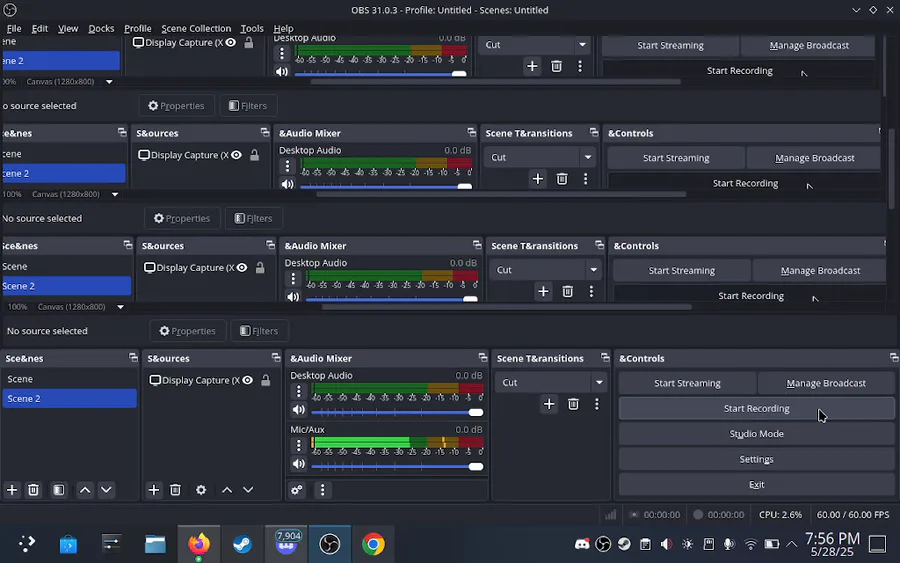Viewport: 900px width, 563px height.
Task: Toggle Display Capture lock in the toolbar-equipped Sources dock
Action: (x=266, y=380)
